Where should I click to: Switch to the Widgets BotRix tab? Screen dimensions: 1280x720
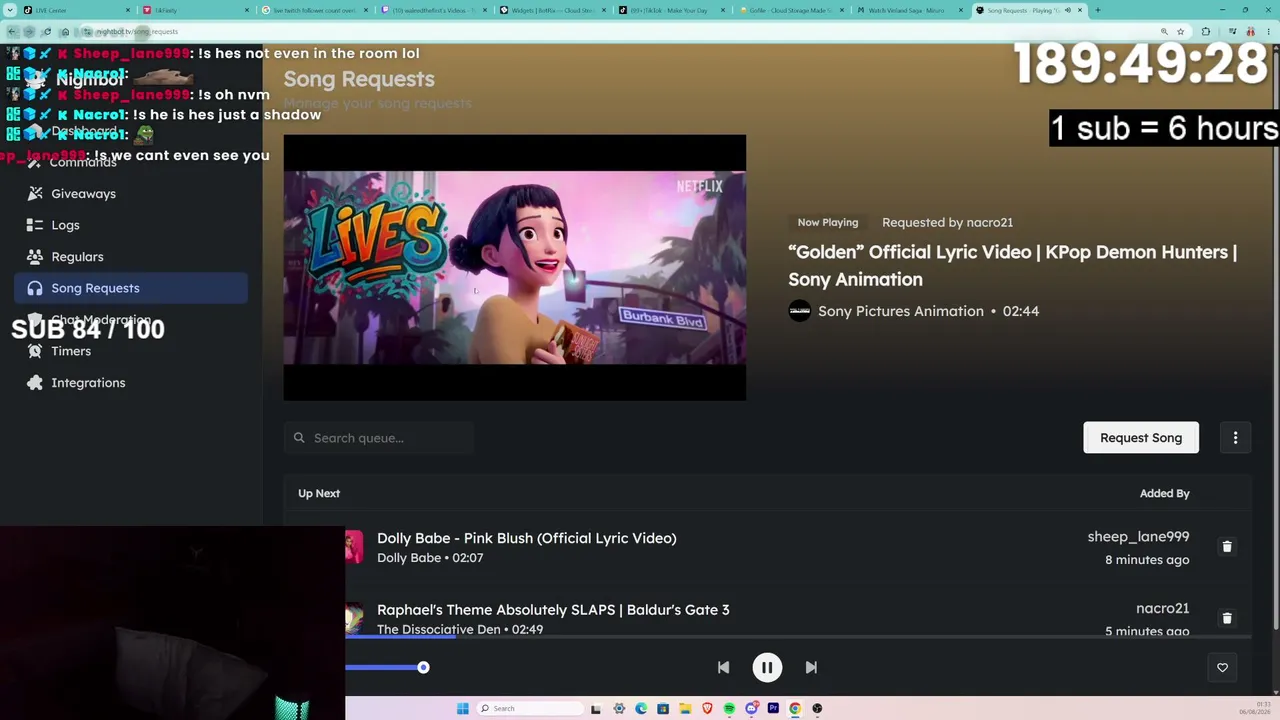coord(551,10)
